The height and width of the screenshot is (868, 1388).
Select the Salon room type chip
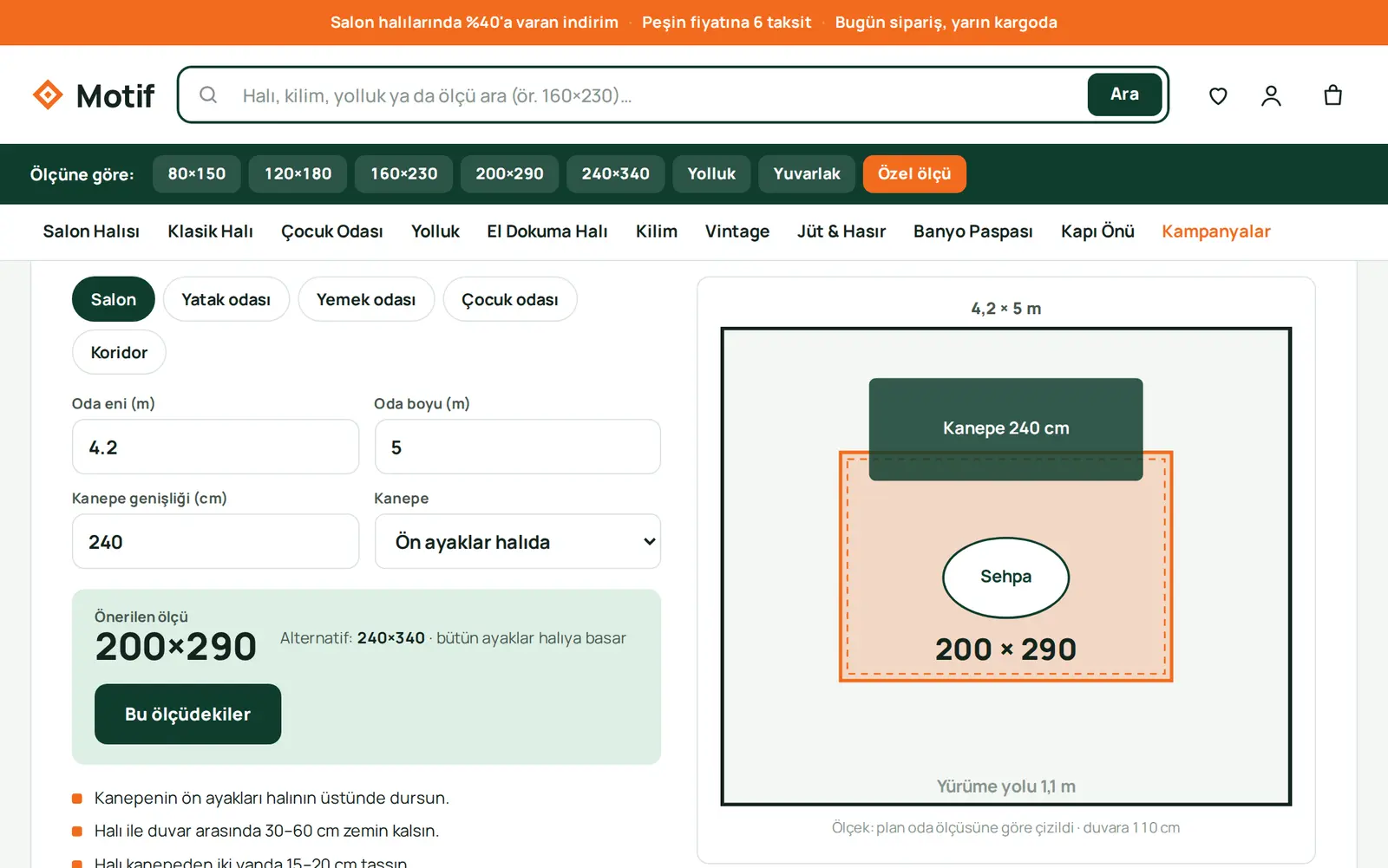[114, 299]
